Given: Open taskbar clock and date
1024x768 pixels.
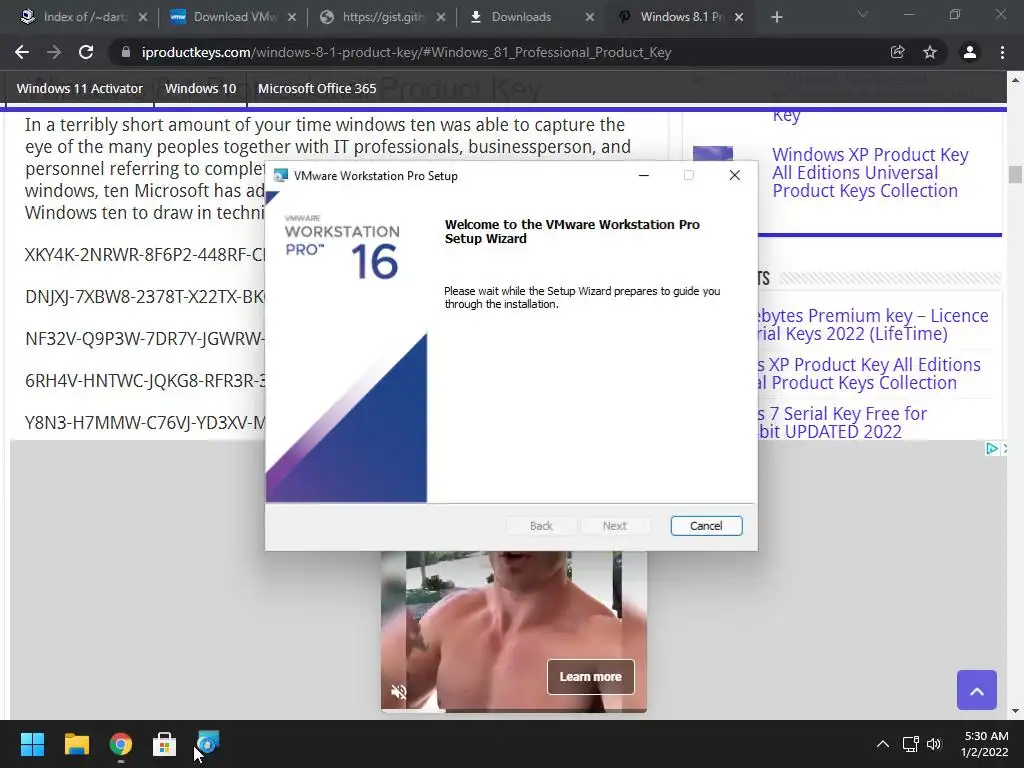Looking at the screenshot, I should coord(985,744).
